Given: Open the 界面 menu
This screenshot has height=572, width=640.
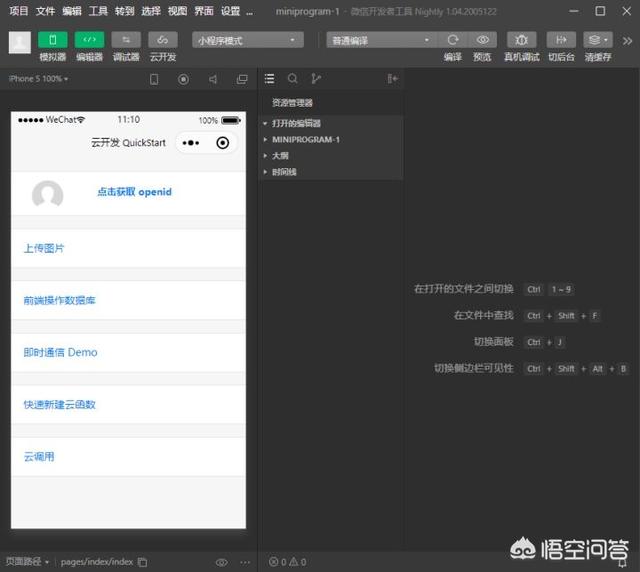Looking at the screenshot, I should (204, 11).
